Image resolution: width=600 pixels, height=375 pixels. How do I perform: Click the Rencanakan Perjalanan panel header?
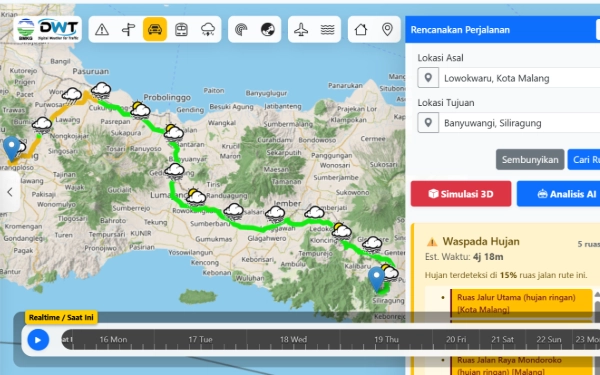502,29
